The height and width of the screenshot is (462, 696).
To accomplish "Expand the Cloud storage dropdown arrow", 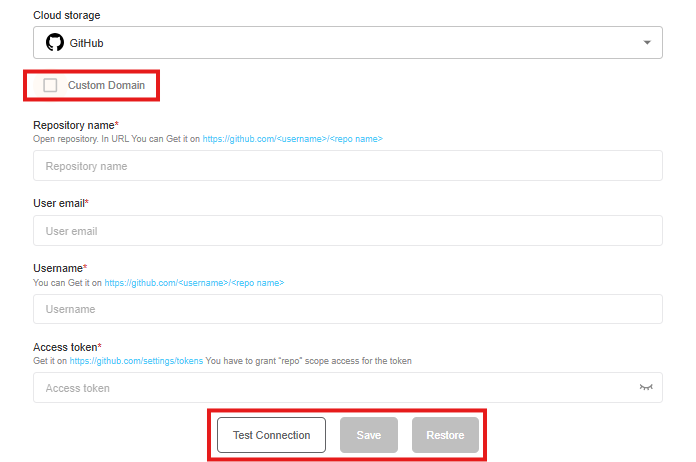I will pos(647,43).
